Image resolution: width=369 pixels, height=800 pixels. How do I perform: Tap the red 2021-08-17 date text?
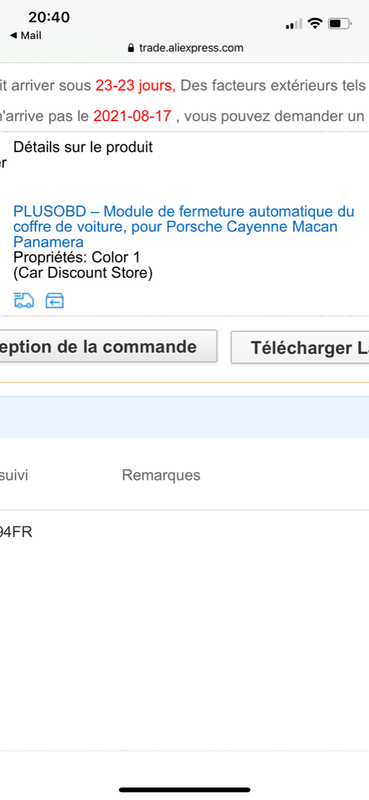[132, 116]
